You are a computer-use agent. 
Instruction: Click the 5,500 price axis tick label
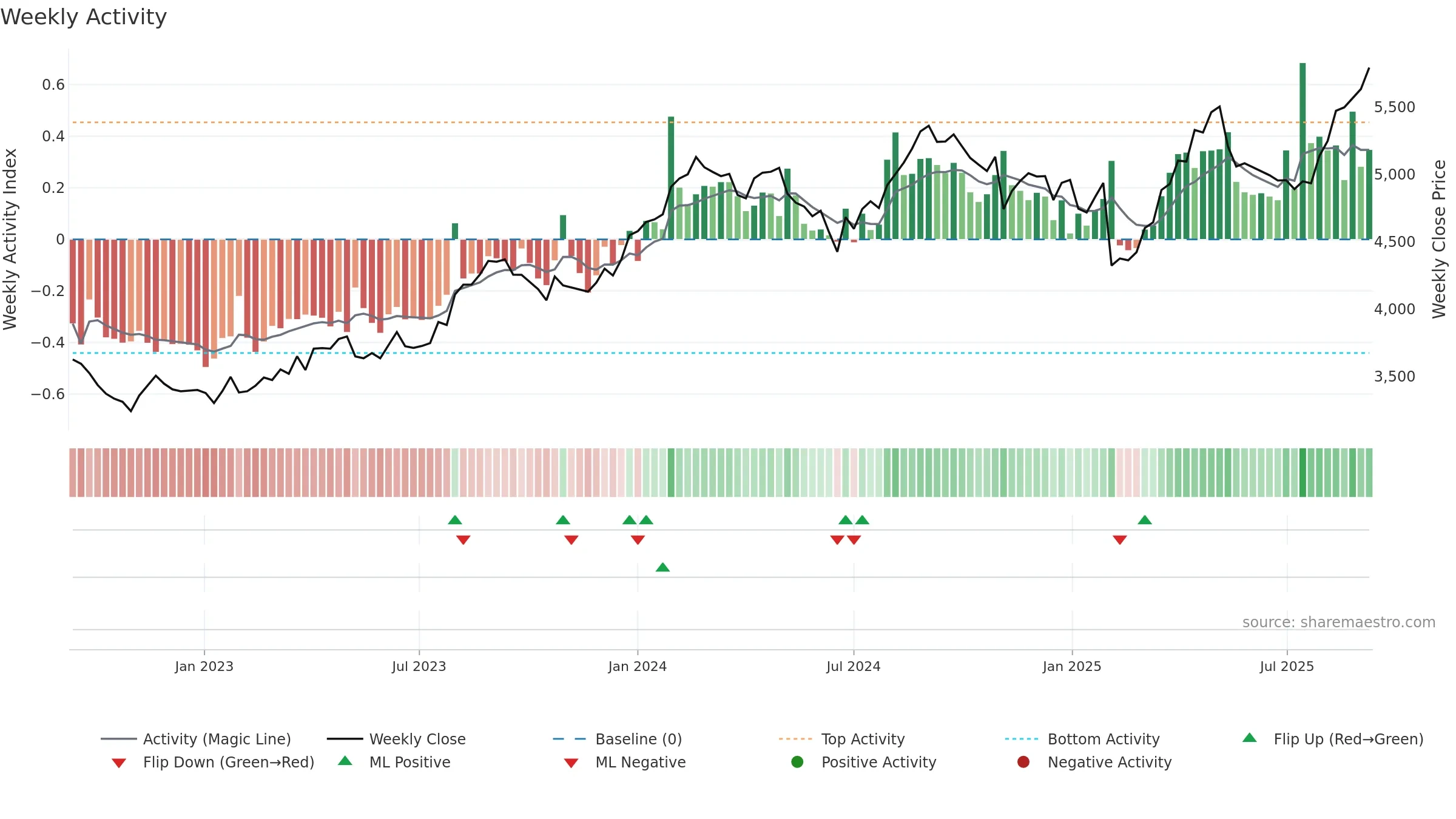click(x=1395, y=107)
